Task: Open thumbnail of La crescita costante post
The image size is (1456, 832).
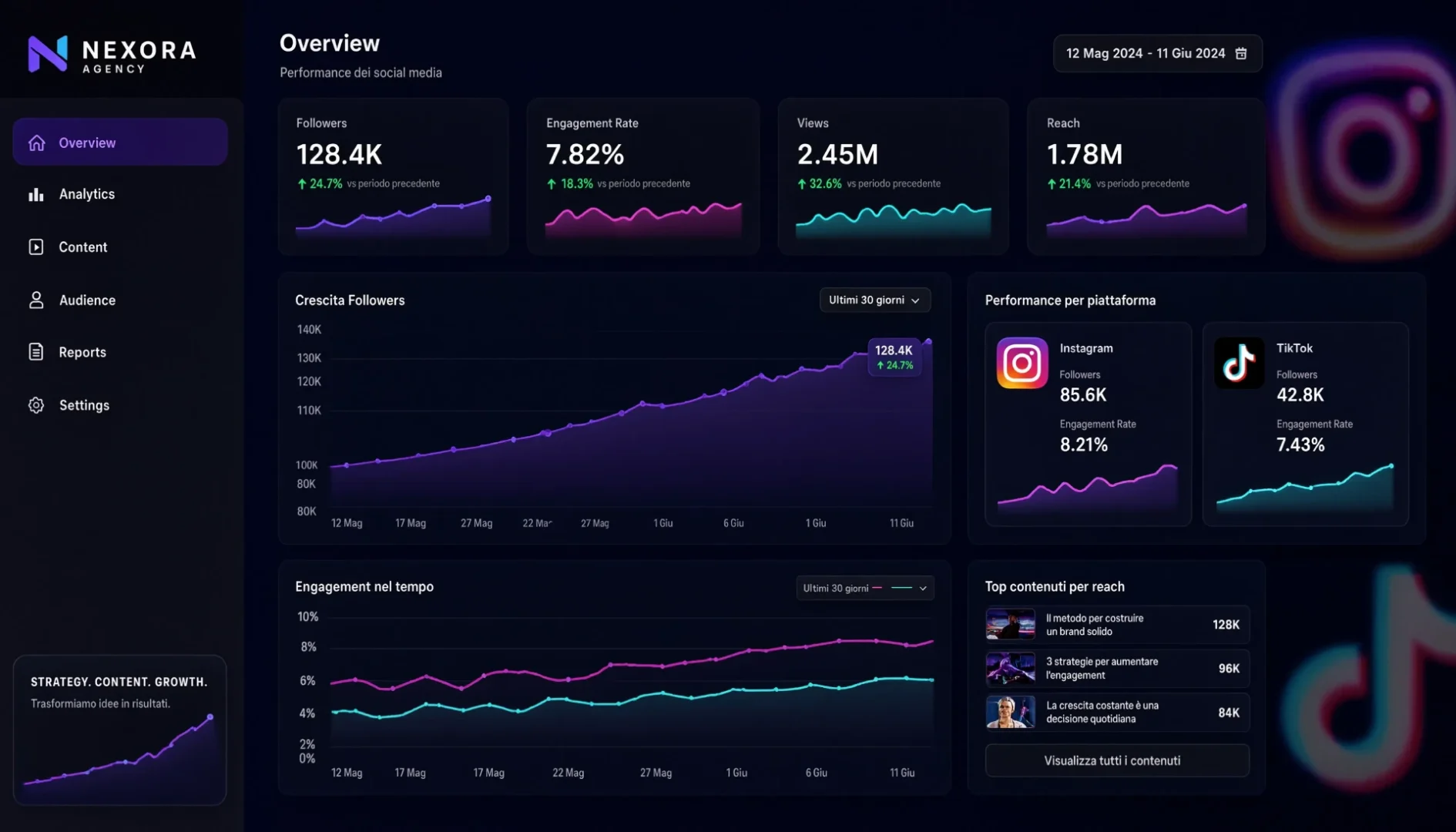Action: coord(1011,713)
